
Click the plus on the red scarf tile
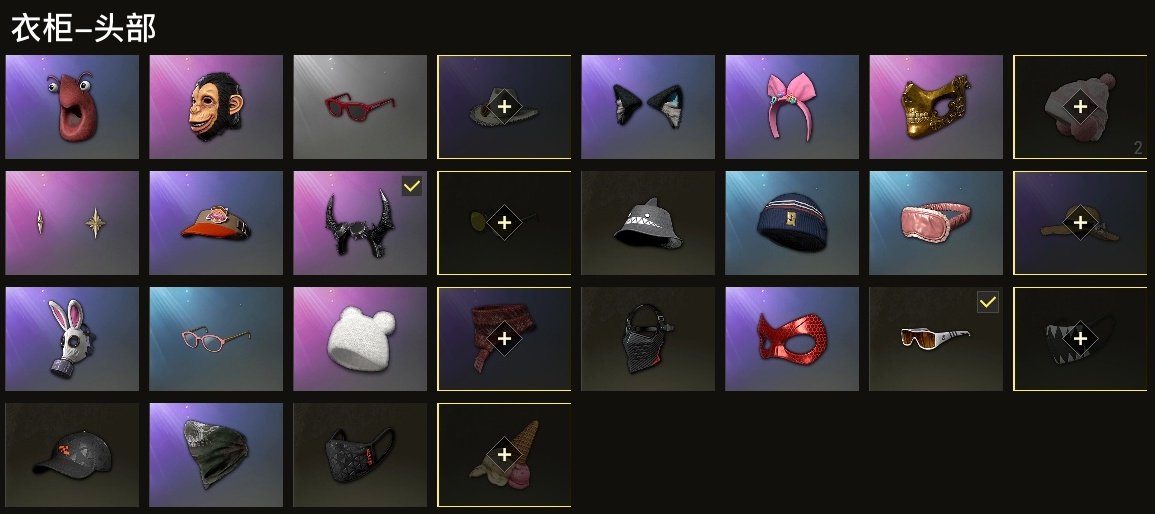pos(504,339)
